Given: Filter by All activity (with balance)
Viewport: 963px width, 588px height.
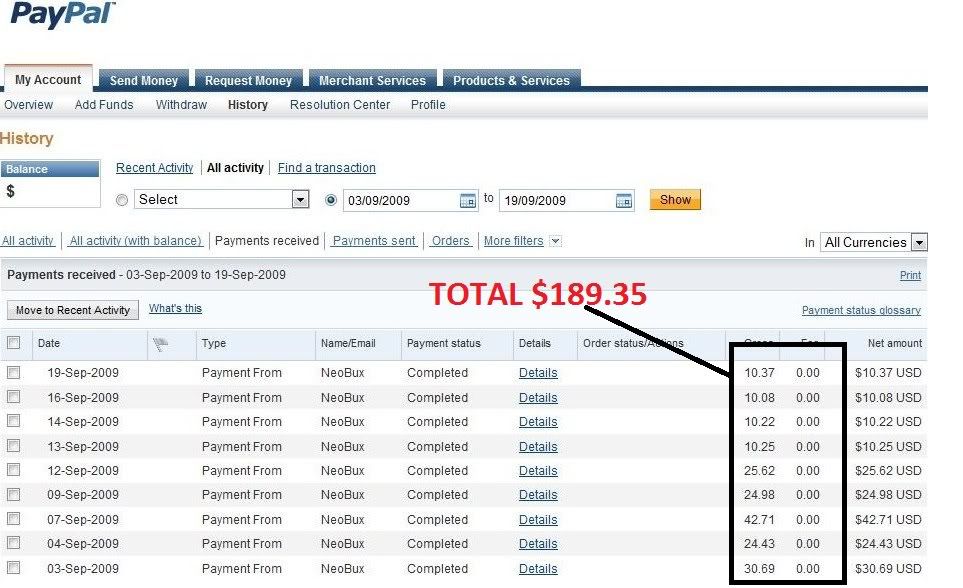Looking at the screenshot, I should [136, 241].
